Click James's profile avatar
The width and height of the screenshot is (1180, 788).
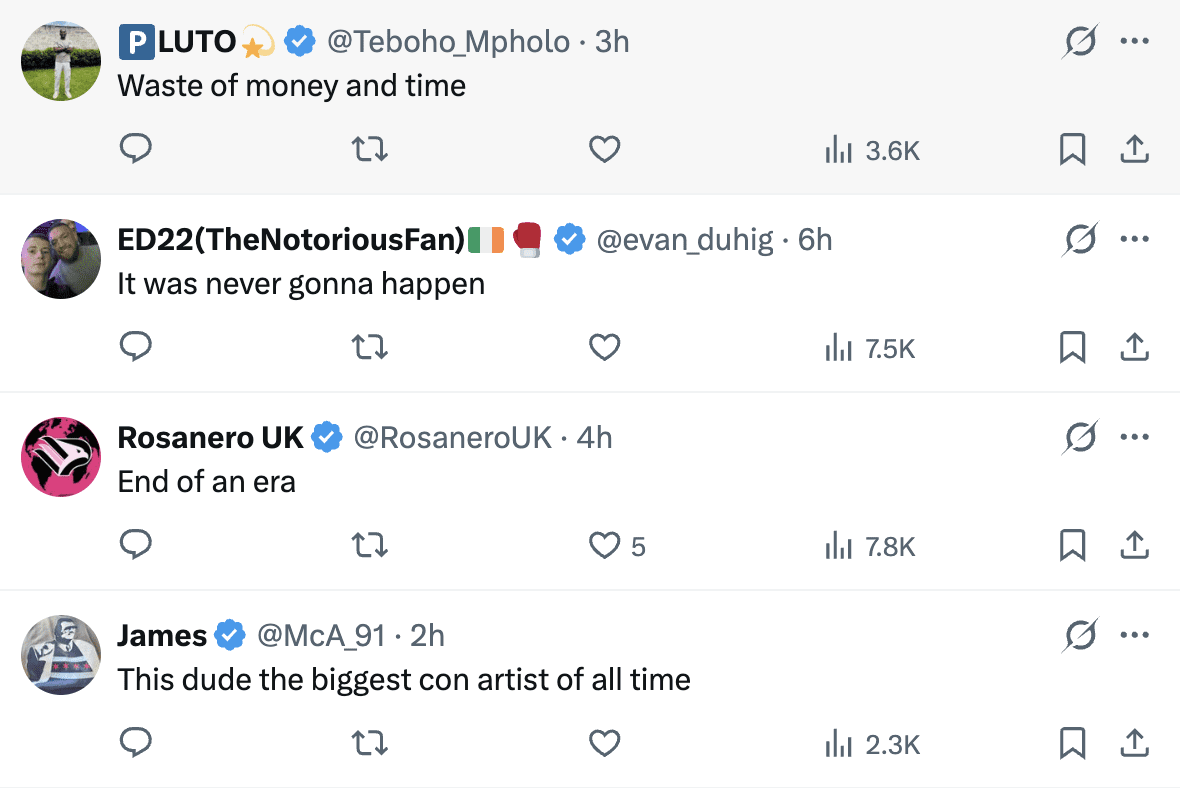[x=61, y=655]
